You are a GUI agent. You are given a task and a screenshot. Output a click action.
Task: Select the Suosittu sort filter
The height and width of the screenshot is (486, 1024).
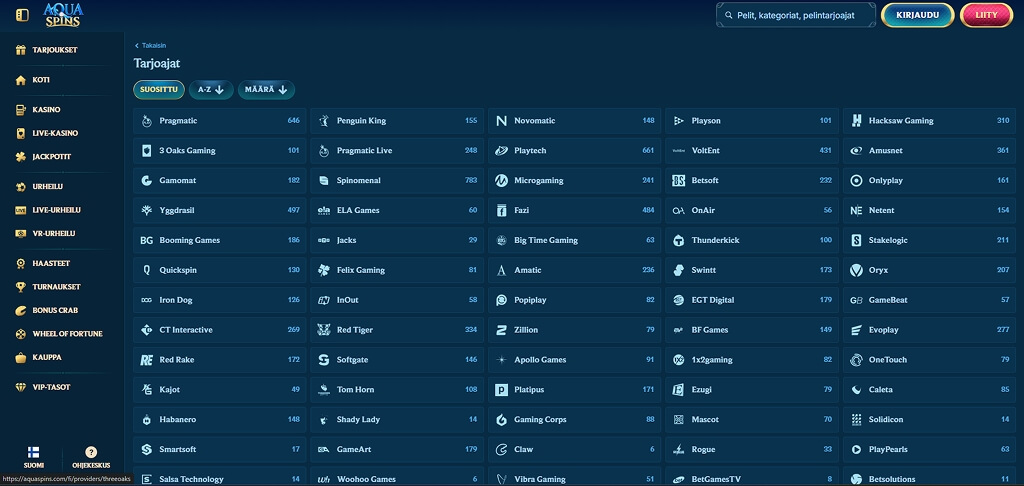[159, 89]
